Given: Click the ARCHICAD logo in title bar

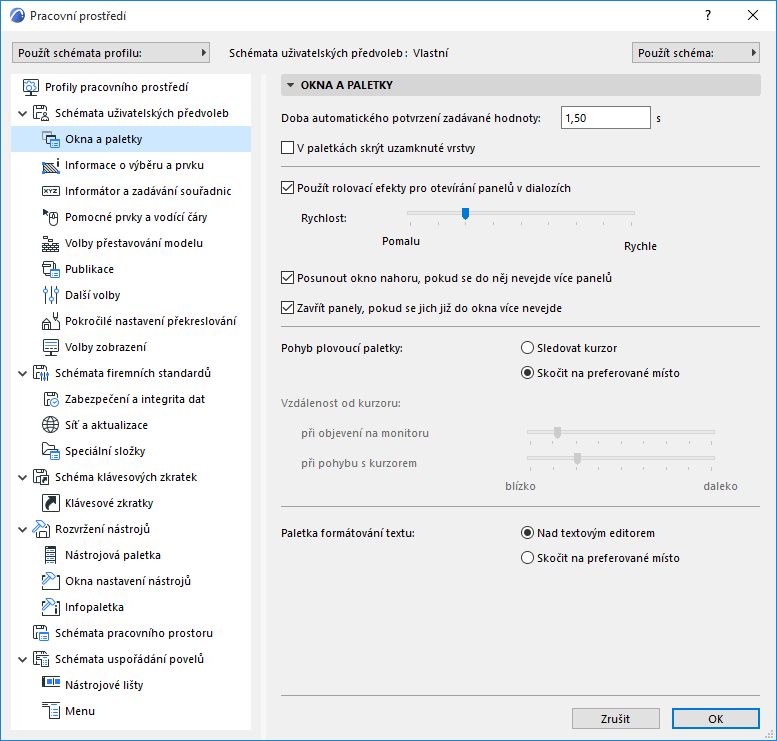Looking at the screenshot, I should point(17,16).
